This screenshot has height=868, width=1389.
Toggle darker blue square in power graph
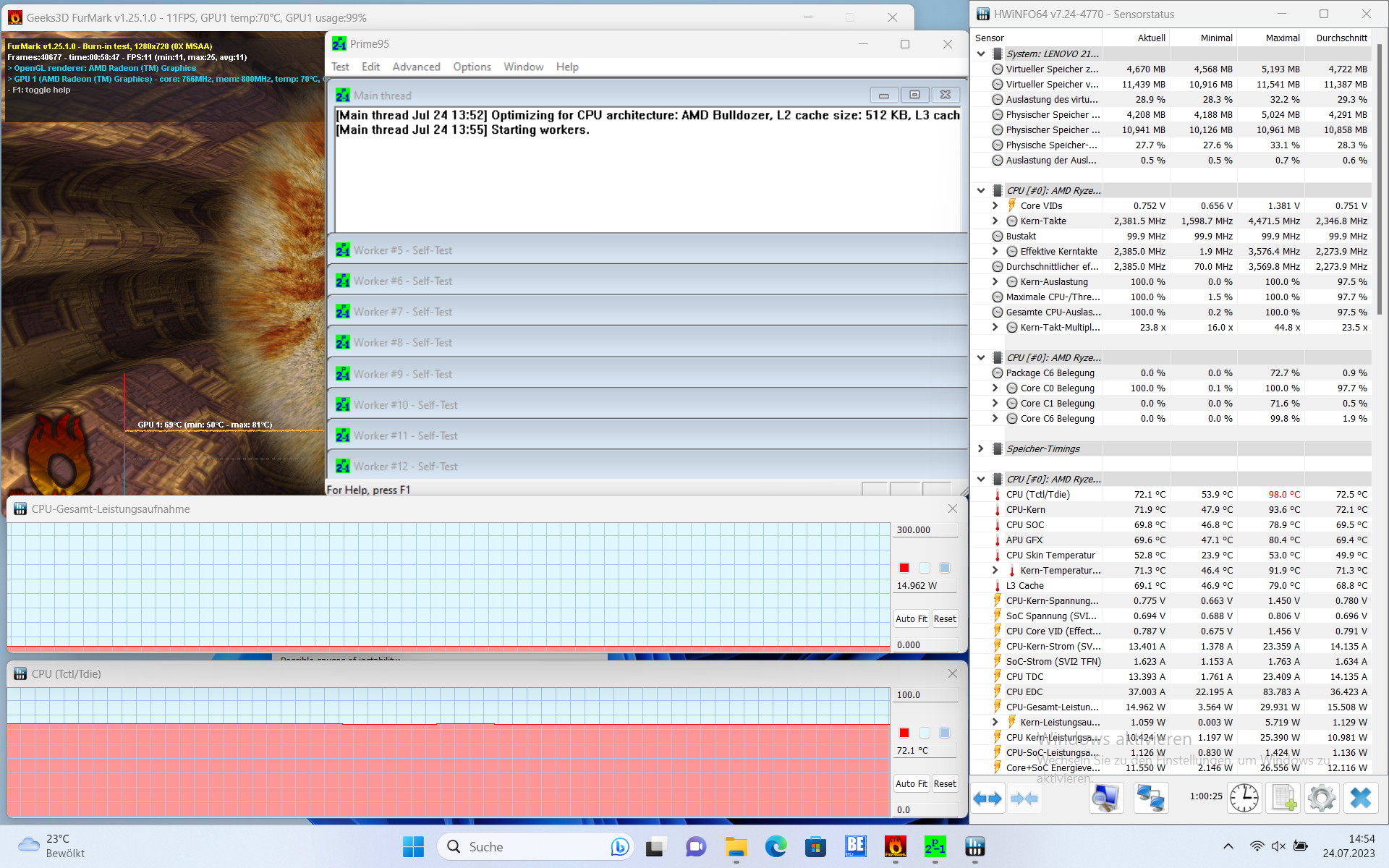[x=945, y=568]
